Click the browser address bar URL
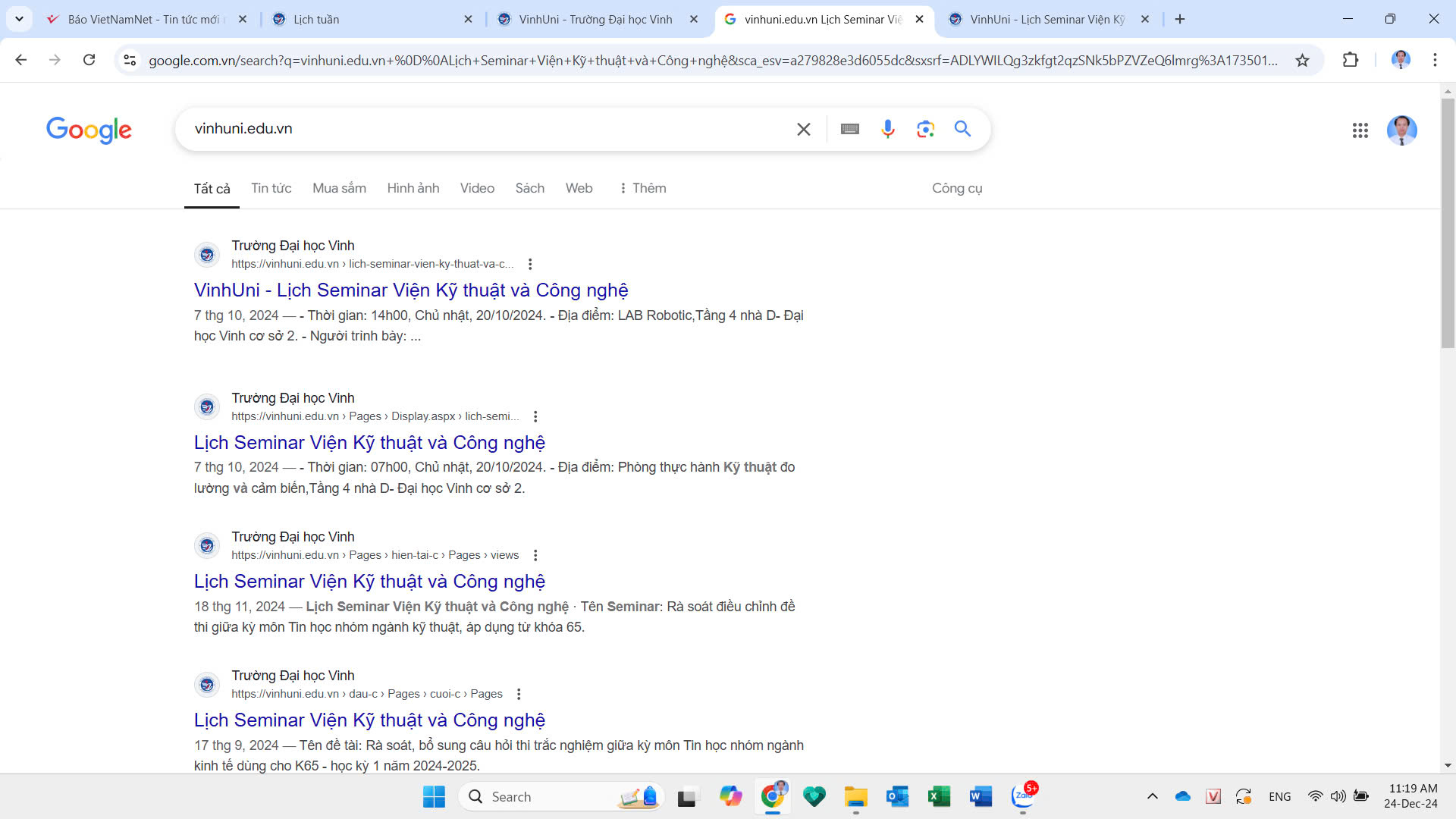This screenshot has height=819, width=1456. tap(713, 60)
